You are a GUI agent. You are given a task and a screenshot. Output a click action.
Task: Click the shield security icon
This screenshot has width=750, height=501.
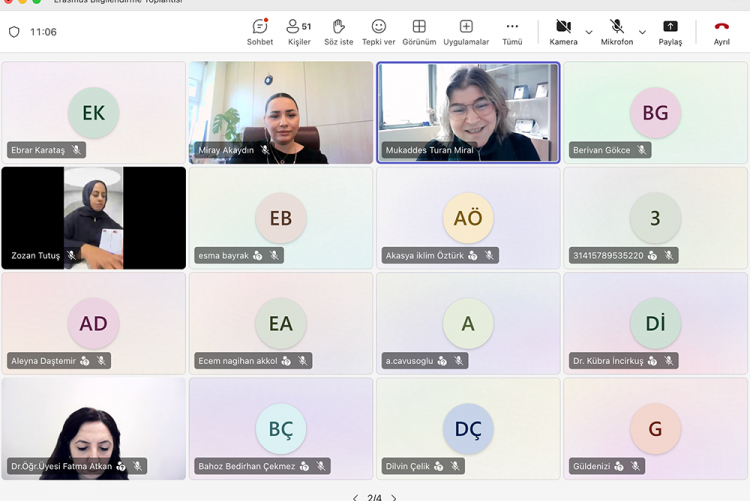click(x=14, y=32)
